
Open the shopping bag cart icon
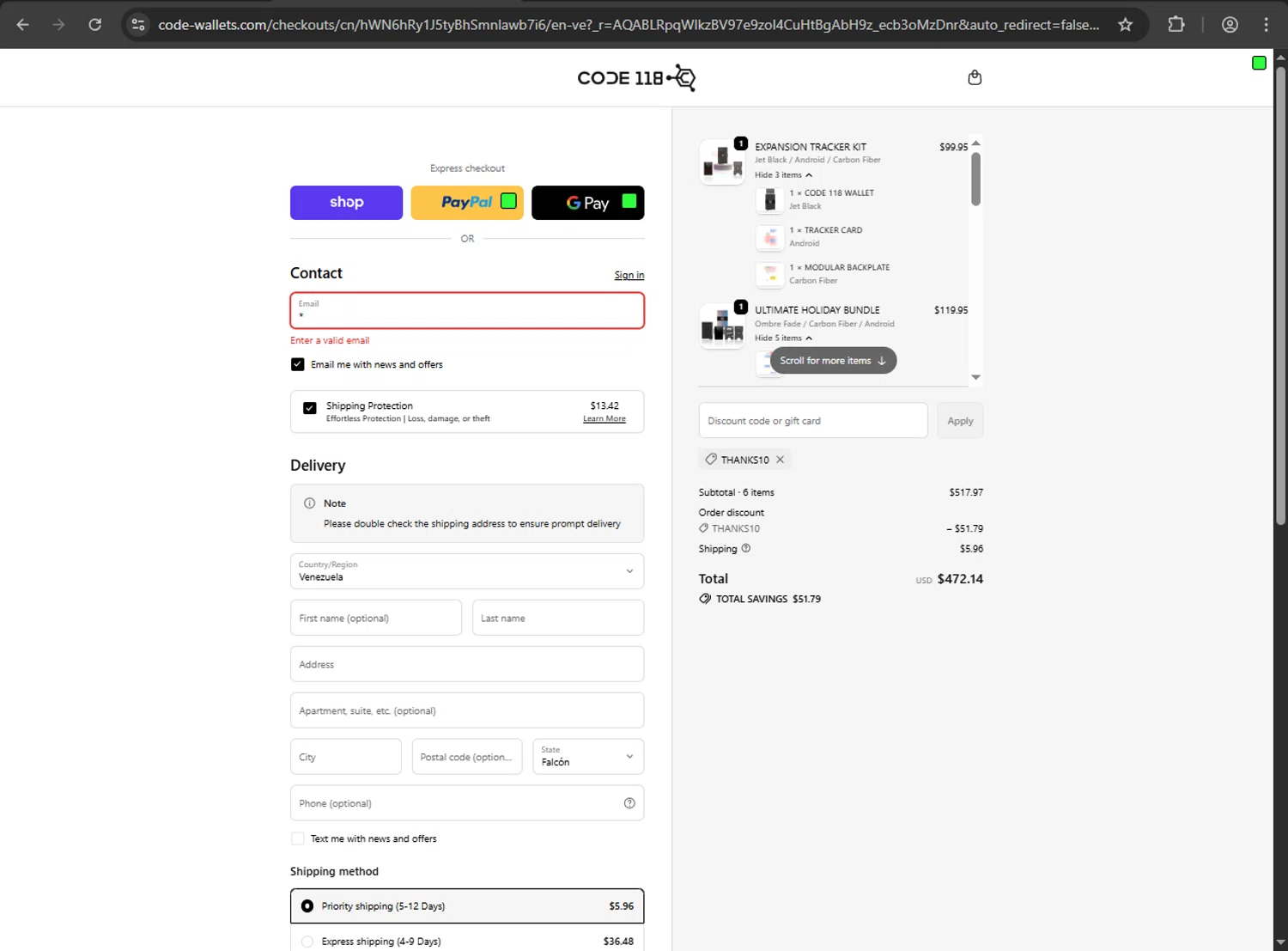point(975,78)
